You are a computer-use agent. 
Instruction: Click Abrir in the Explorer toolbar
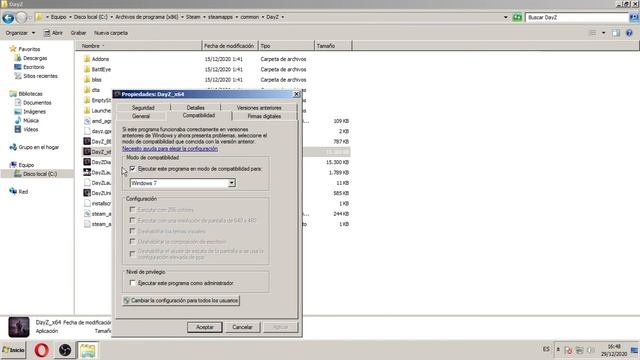53,33
